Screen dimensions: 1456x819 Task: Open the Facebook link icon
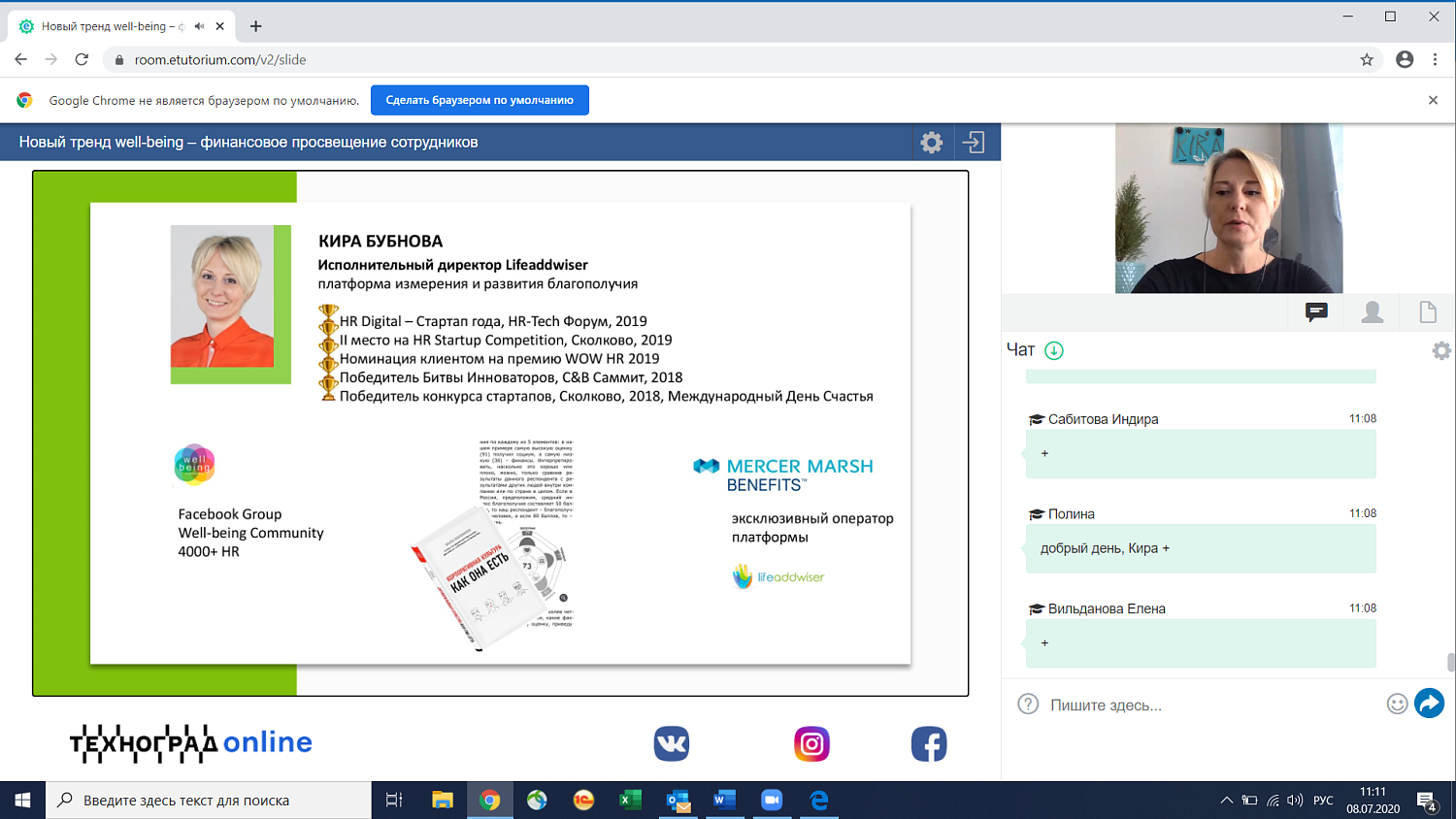pos(929,744)
